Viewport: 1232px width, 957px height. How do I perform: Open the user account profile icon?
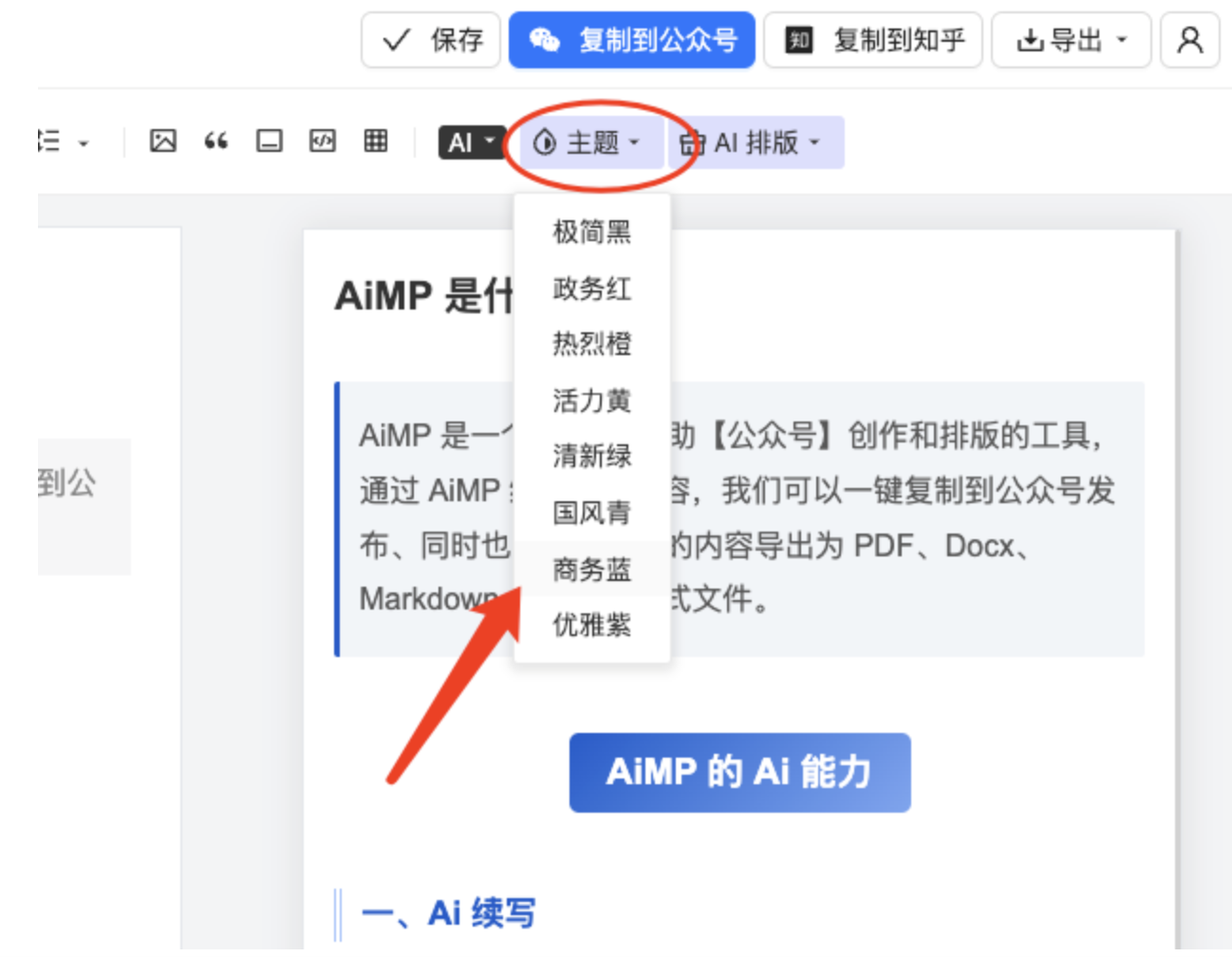[x=1189, y=40]
